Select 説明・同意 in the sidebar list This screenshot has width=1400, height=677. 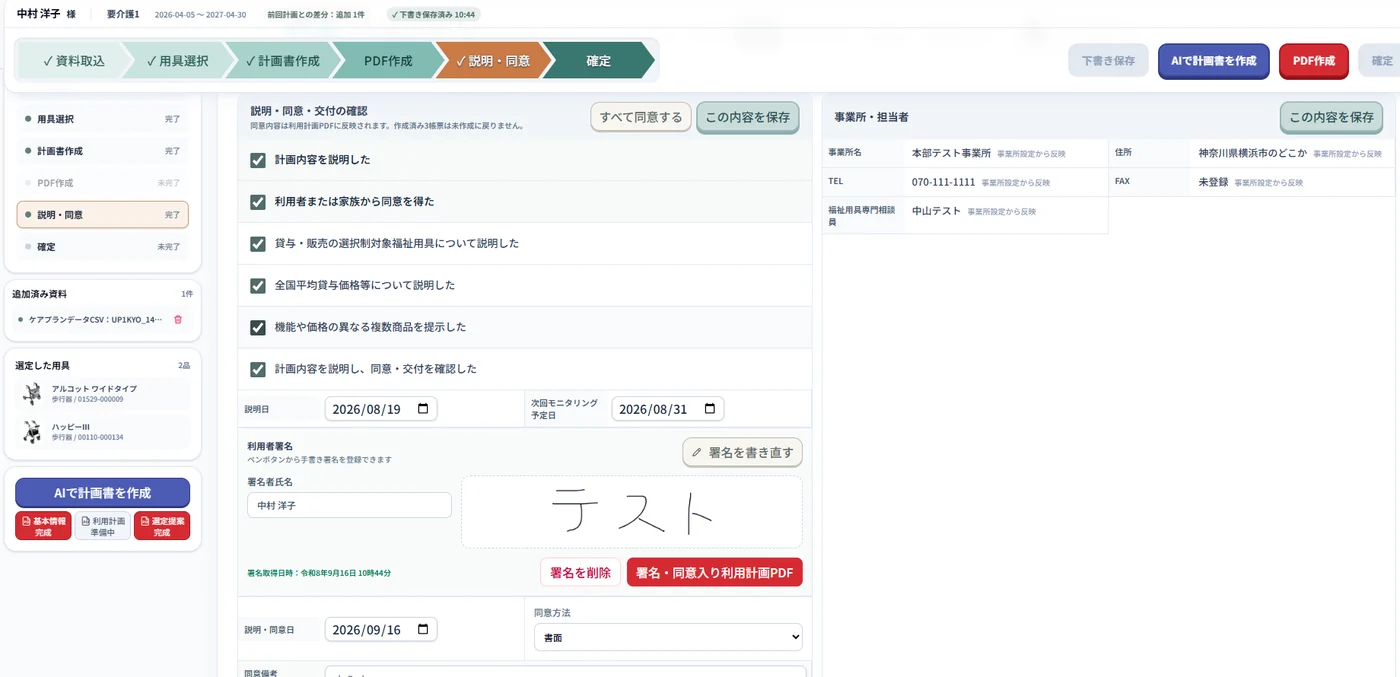103,215
